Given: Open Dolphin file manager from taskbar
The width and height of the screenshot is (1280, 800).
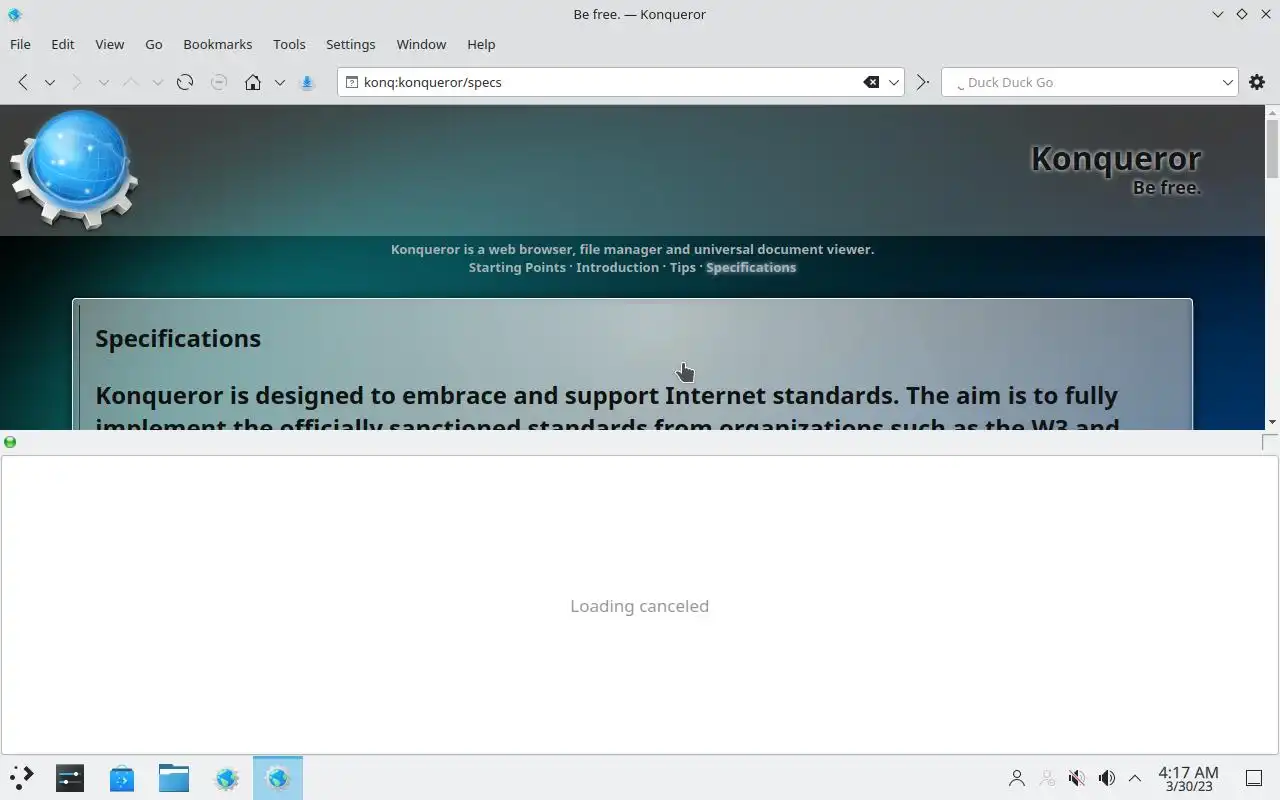Looking at the screenshot, I should coord(174,778).
